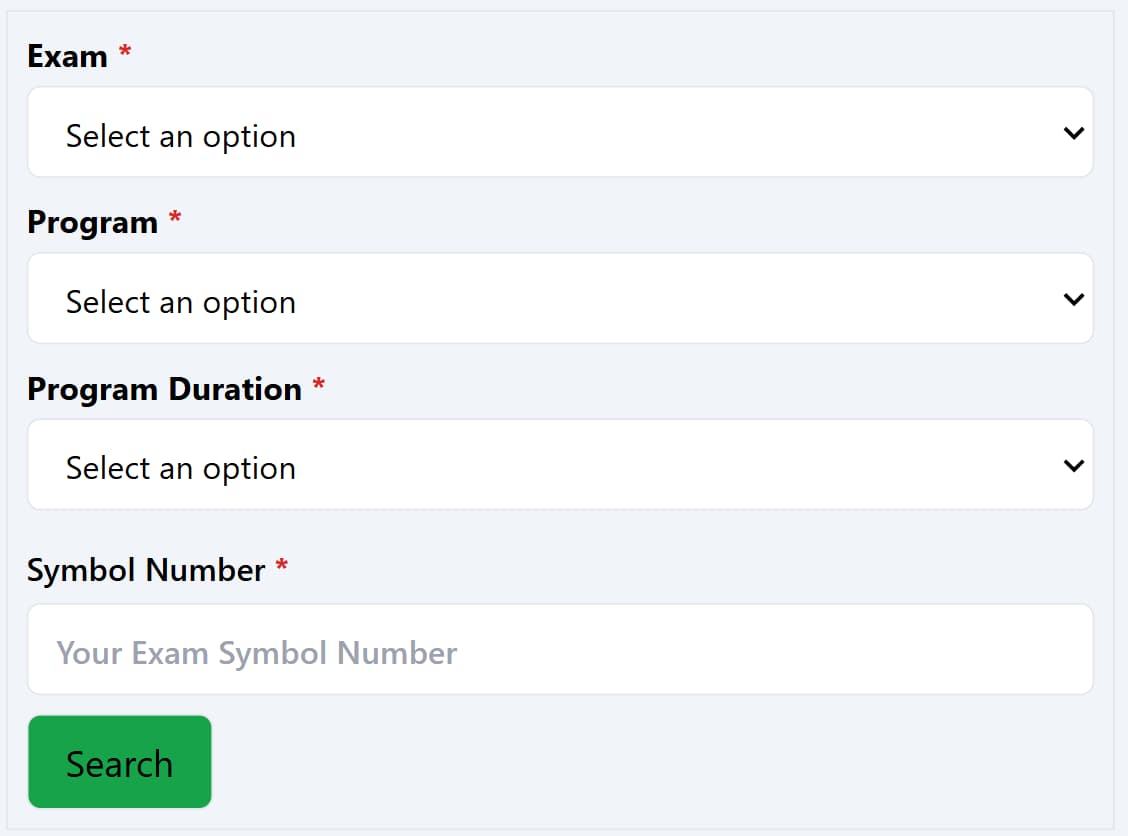The width and height of the screenshot is (1128, 836).
Task: Click the Program Duration label
Action: [x=164, y=388]
